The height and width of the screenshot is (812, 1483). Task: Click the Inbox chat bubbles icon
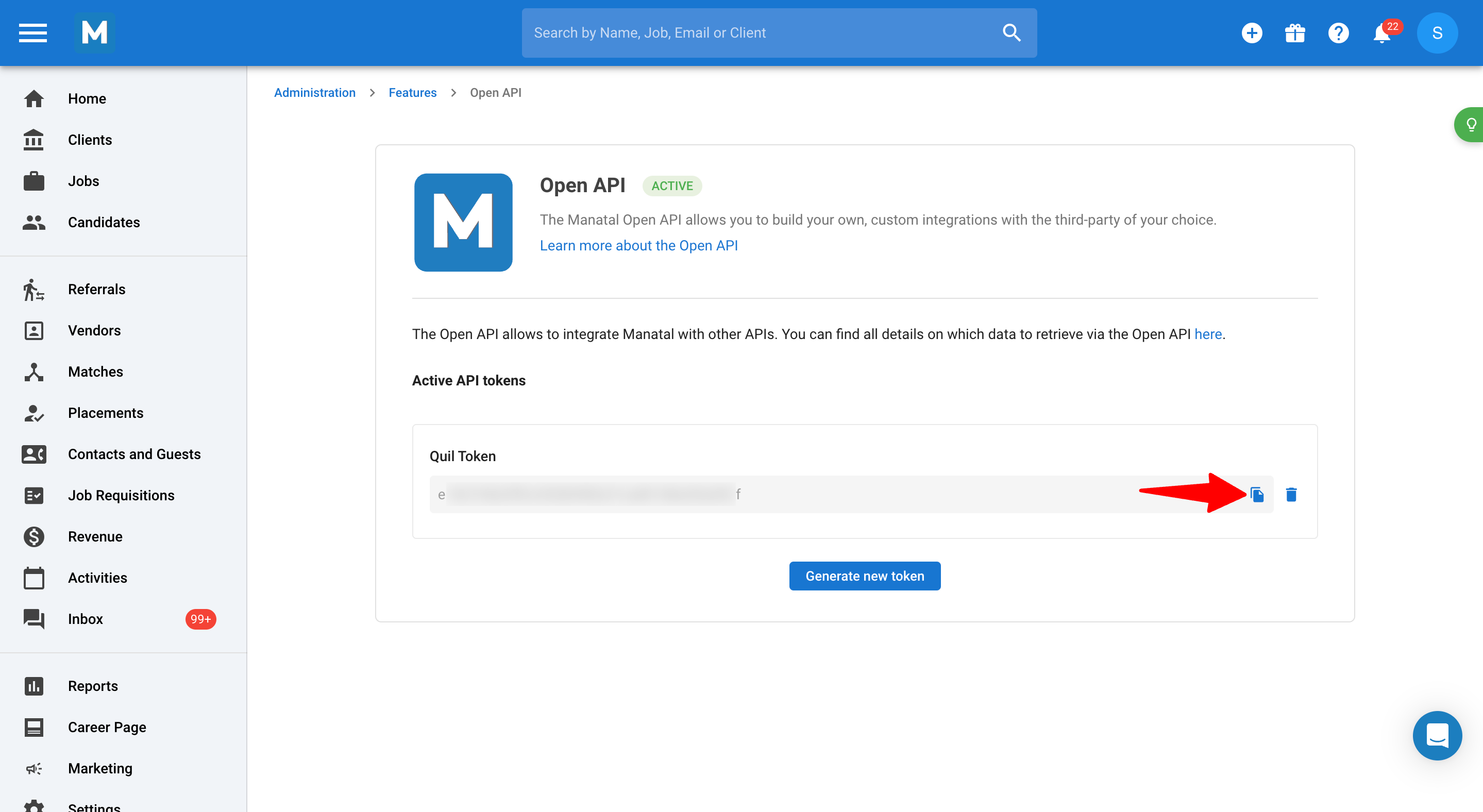[x=34, y=619]
